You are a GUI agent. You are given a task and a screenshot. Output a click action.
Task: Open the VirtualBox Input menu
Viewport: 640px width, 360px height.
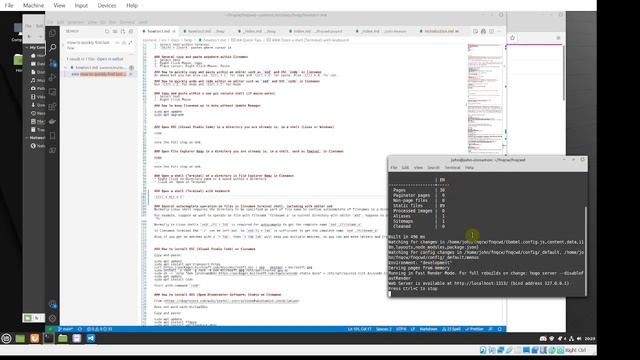click(81, 5)
